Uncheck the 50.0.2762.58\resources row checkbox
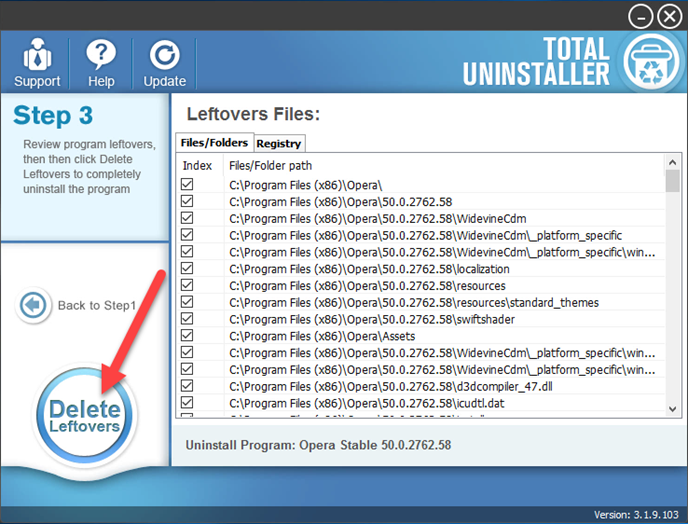Image resolution: width=688 pixels, height=524 pixels. pos(187,285)
